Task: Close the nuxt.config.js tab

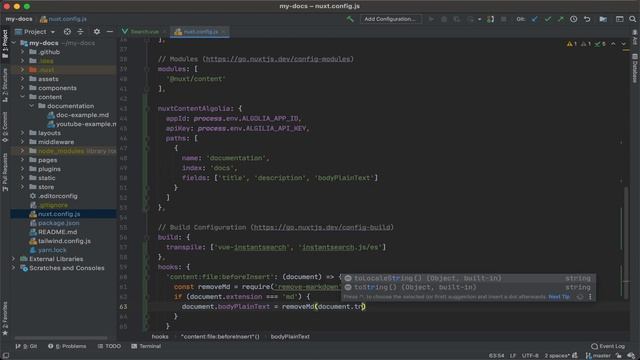Action: [x=224, y=31]
